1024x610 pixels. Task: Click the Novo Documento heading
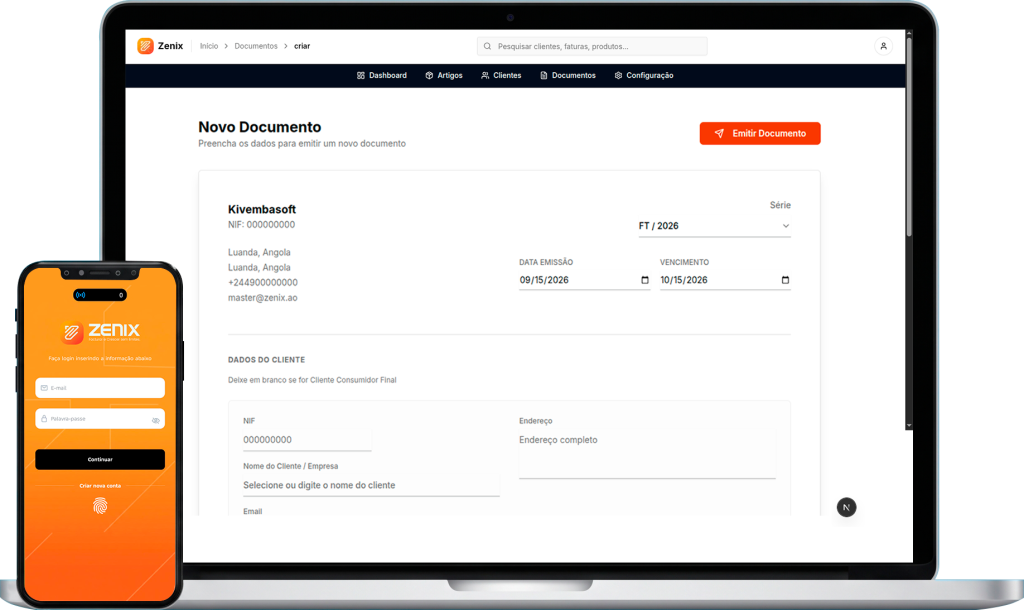[260, 127]
